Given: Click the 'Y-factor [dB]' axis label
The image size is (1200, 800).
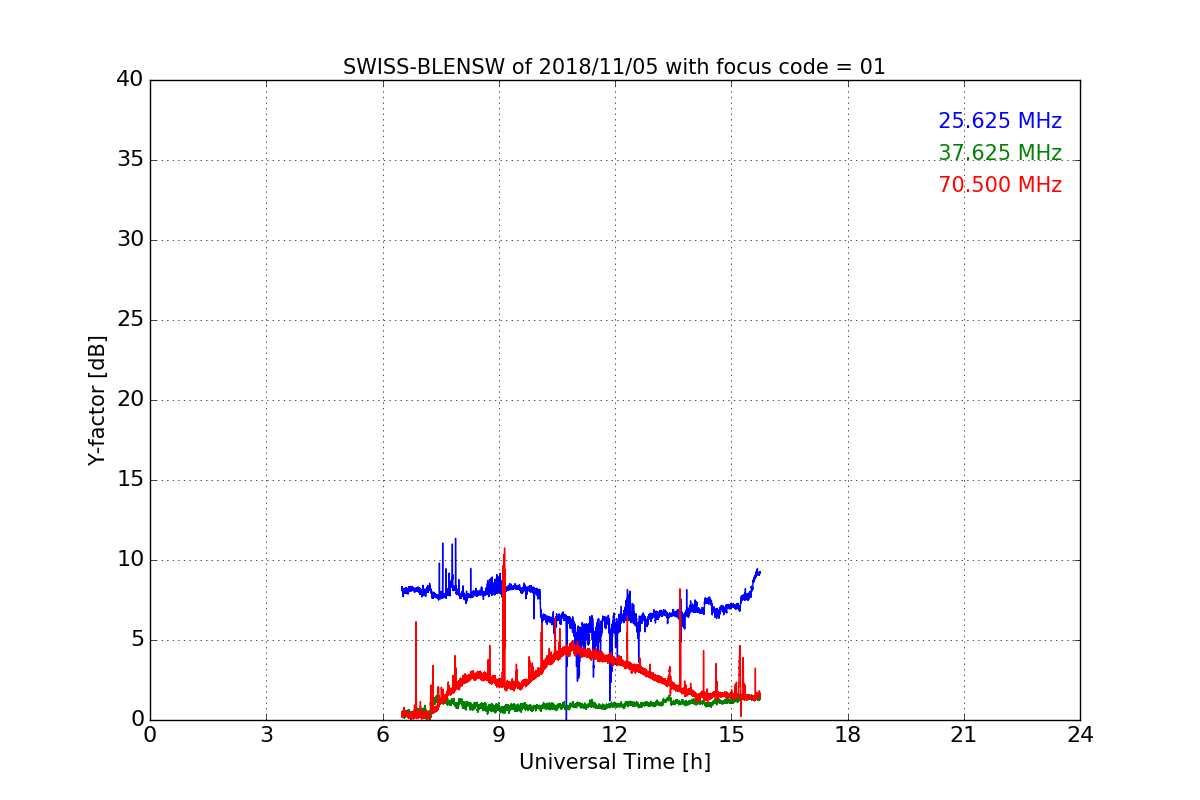Looking at the screenshot, I should click(97, 400).
